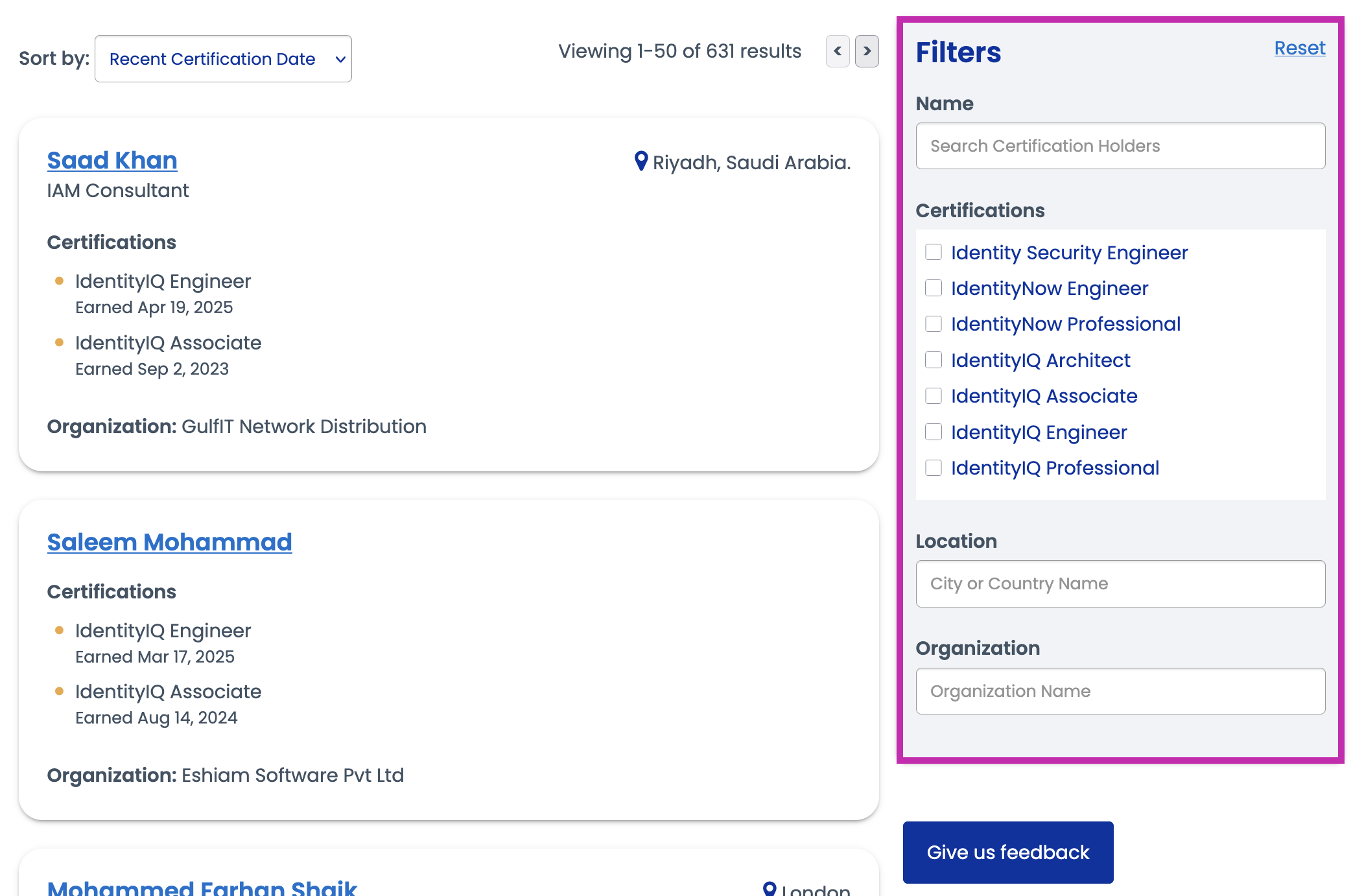
Task: View Saleem Mohammad's certification details
Action: [x=170, y=541]
